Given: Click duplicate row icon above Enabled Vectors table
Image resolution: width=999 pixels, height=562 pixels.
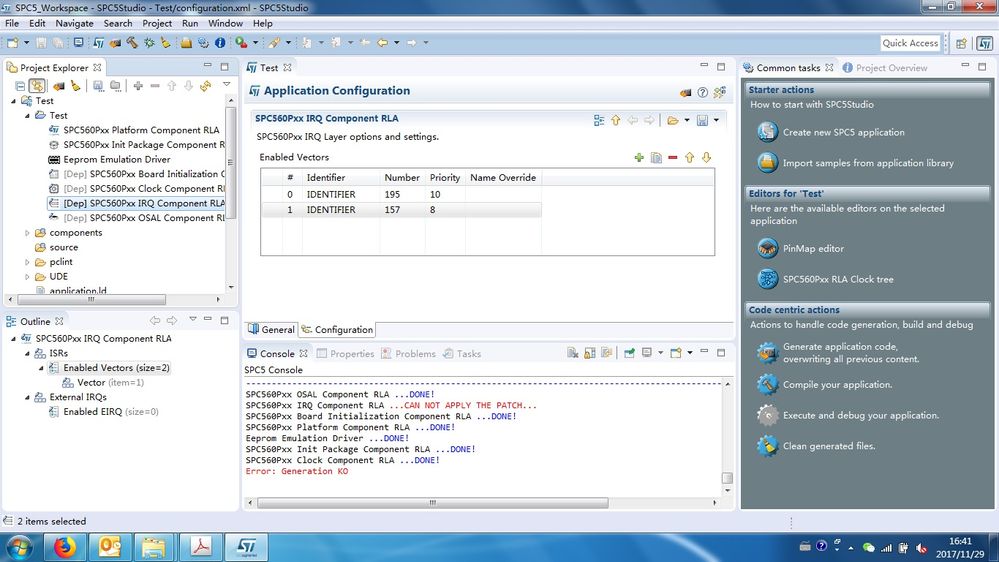Looking at the screenshot, I should pos(656,157).
